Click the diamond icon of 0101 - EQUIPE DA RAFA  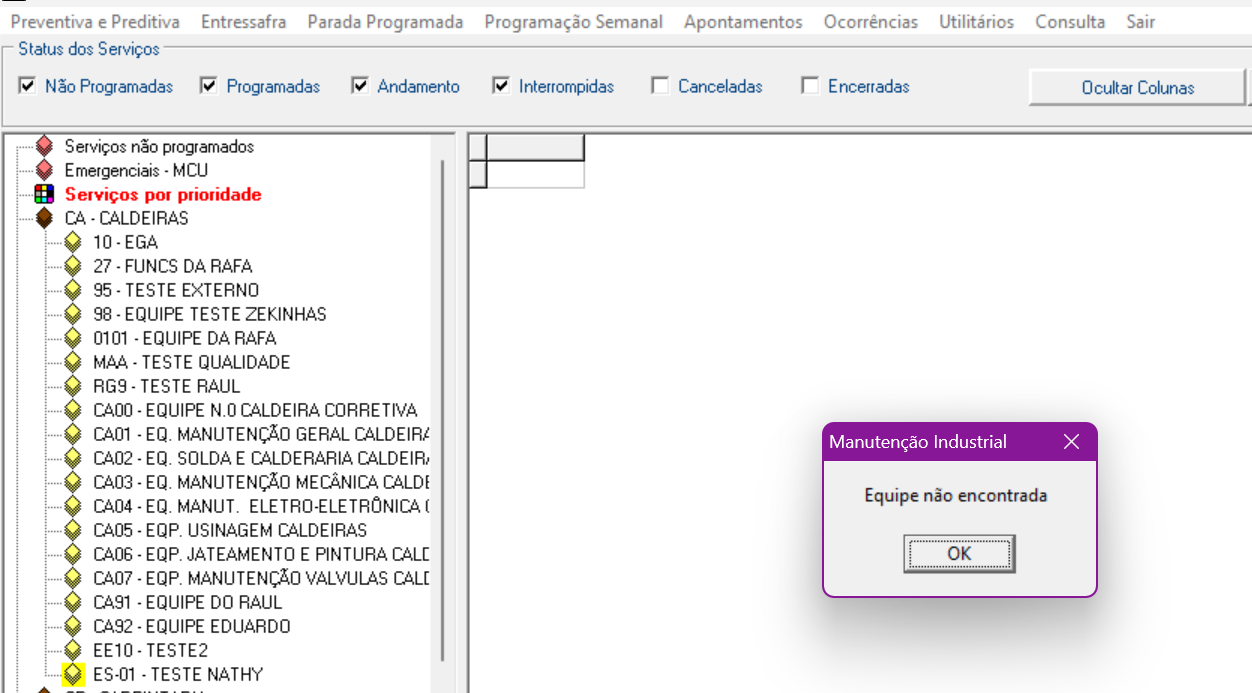coord(72,338)
